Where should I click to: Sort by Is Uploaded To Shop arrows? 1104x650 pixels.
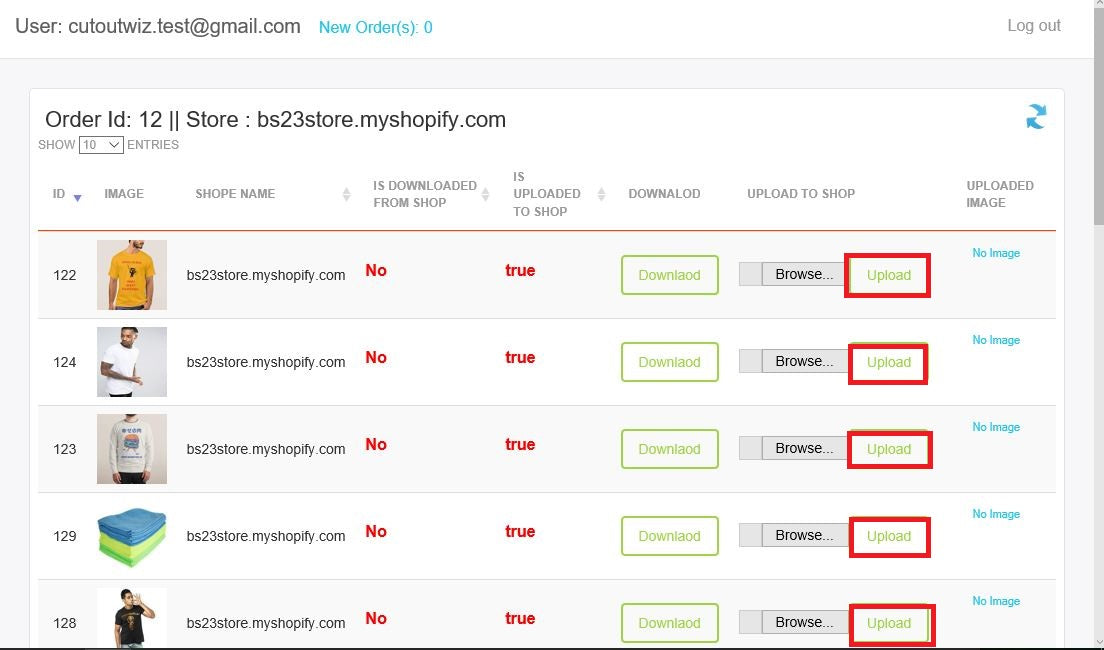601,194
